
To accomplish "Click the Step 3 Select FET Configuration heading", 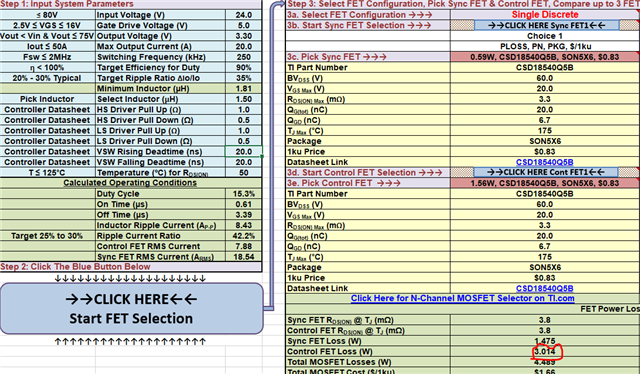I will click(x=463, y=4).
